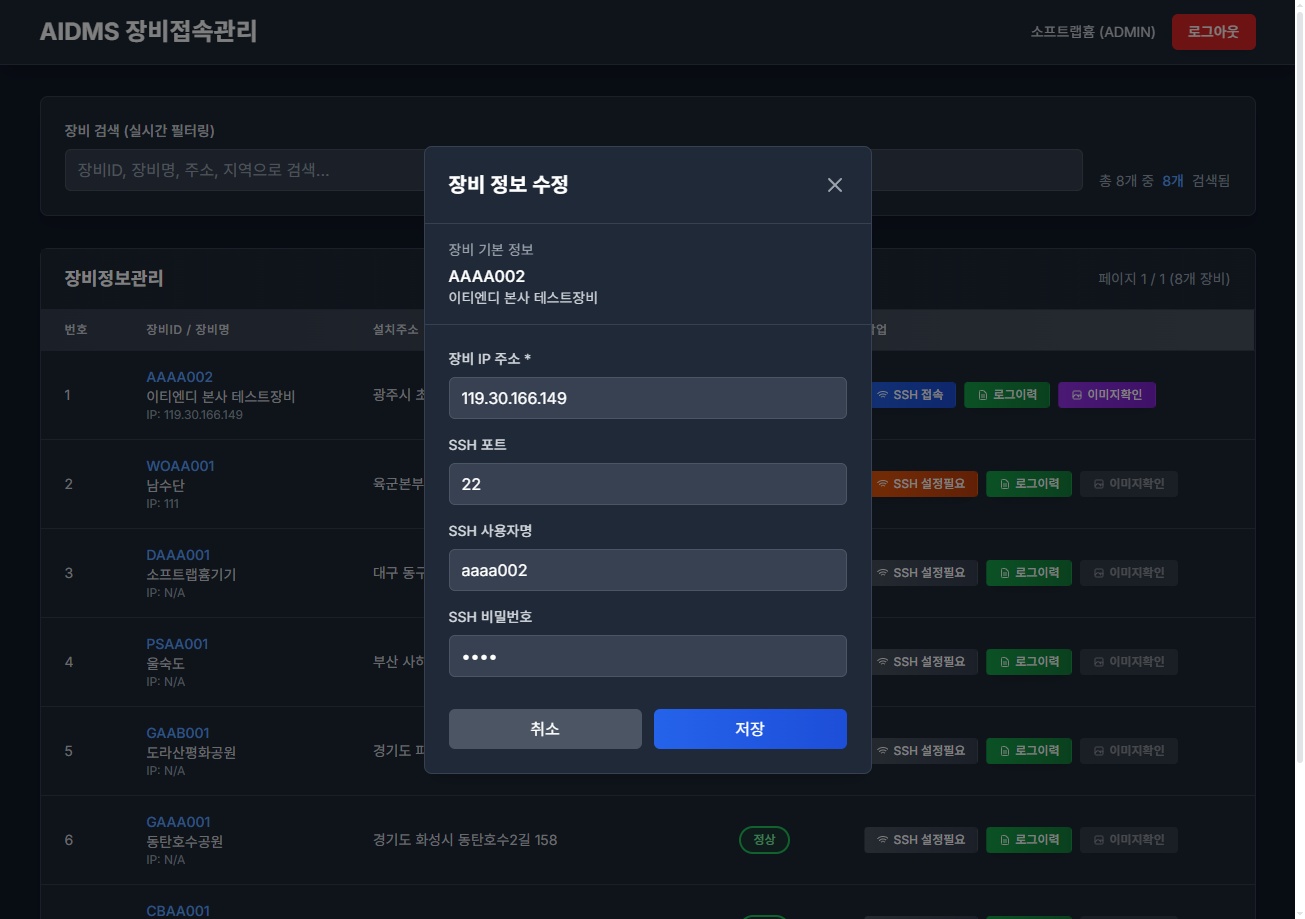Click 소프트랩홈 (ADMIN) user label
This screenshot has width=1305, height=919.
point(1093,32)
